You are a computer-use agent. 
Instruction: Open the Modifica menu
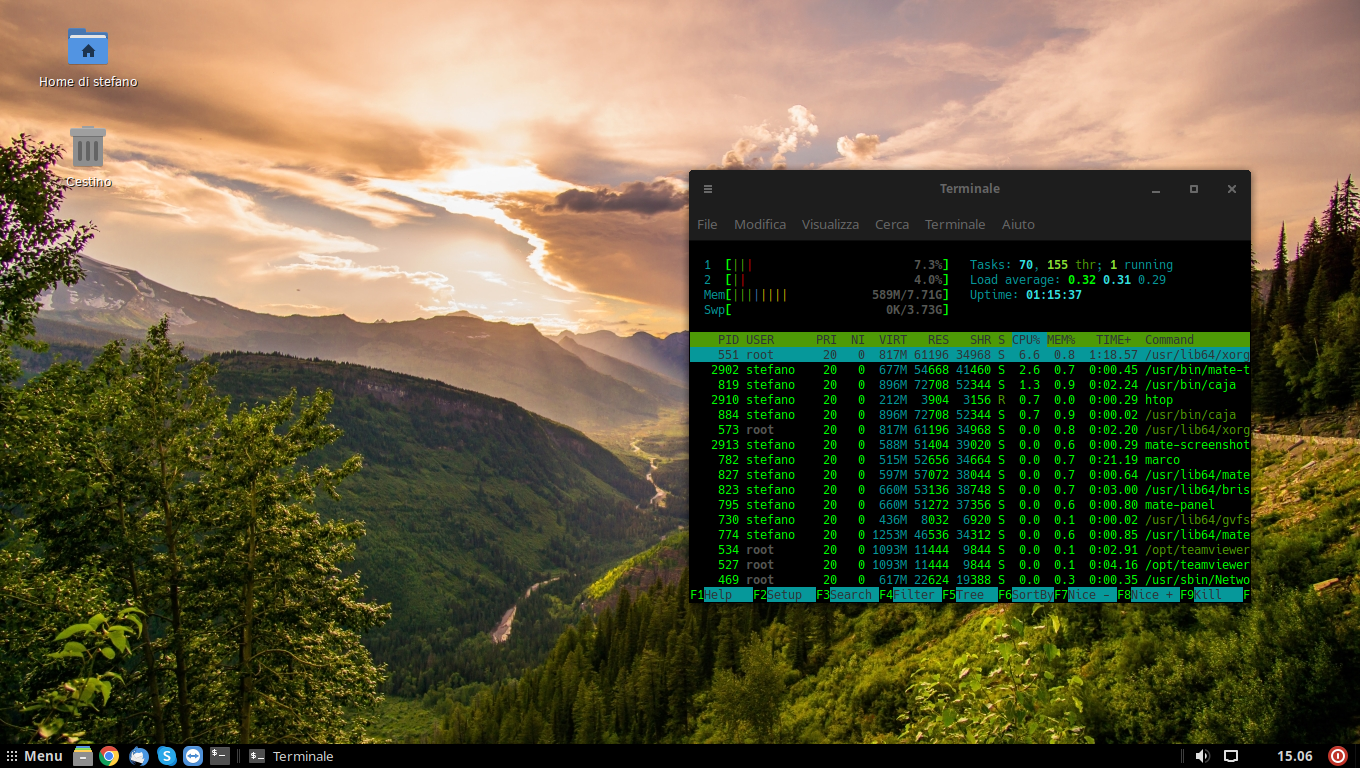[760, 224]
